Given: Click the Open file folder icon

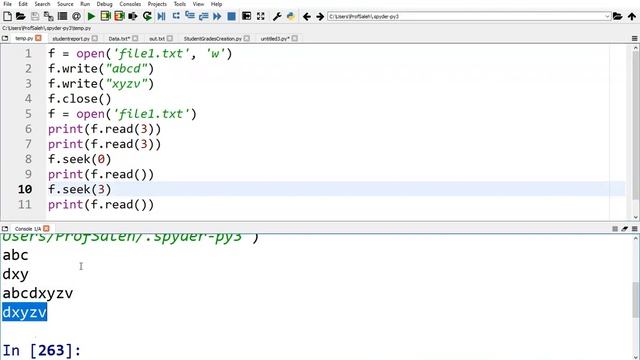Looking at the screenshot, I should point(20,16).
